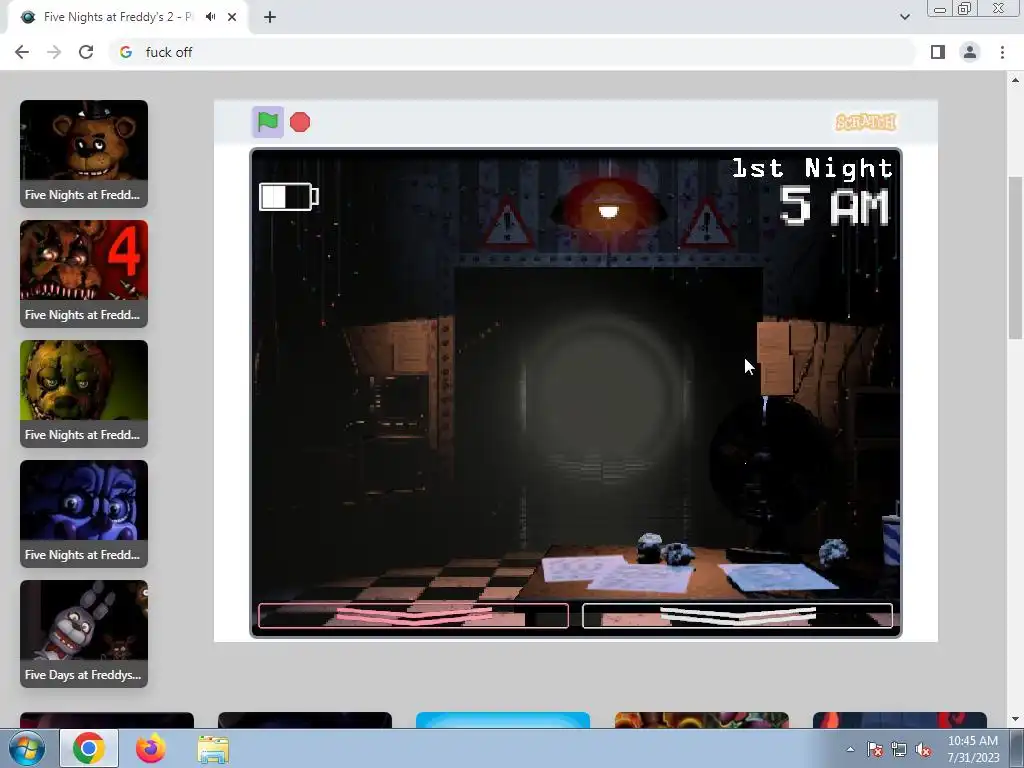Open the right white camera monitor bar
The width and height of the screenshot is (1024, 768).
tap(737, 616)
